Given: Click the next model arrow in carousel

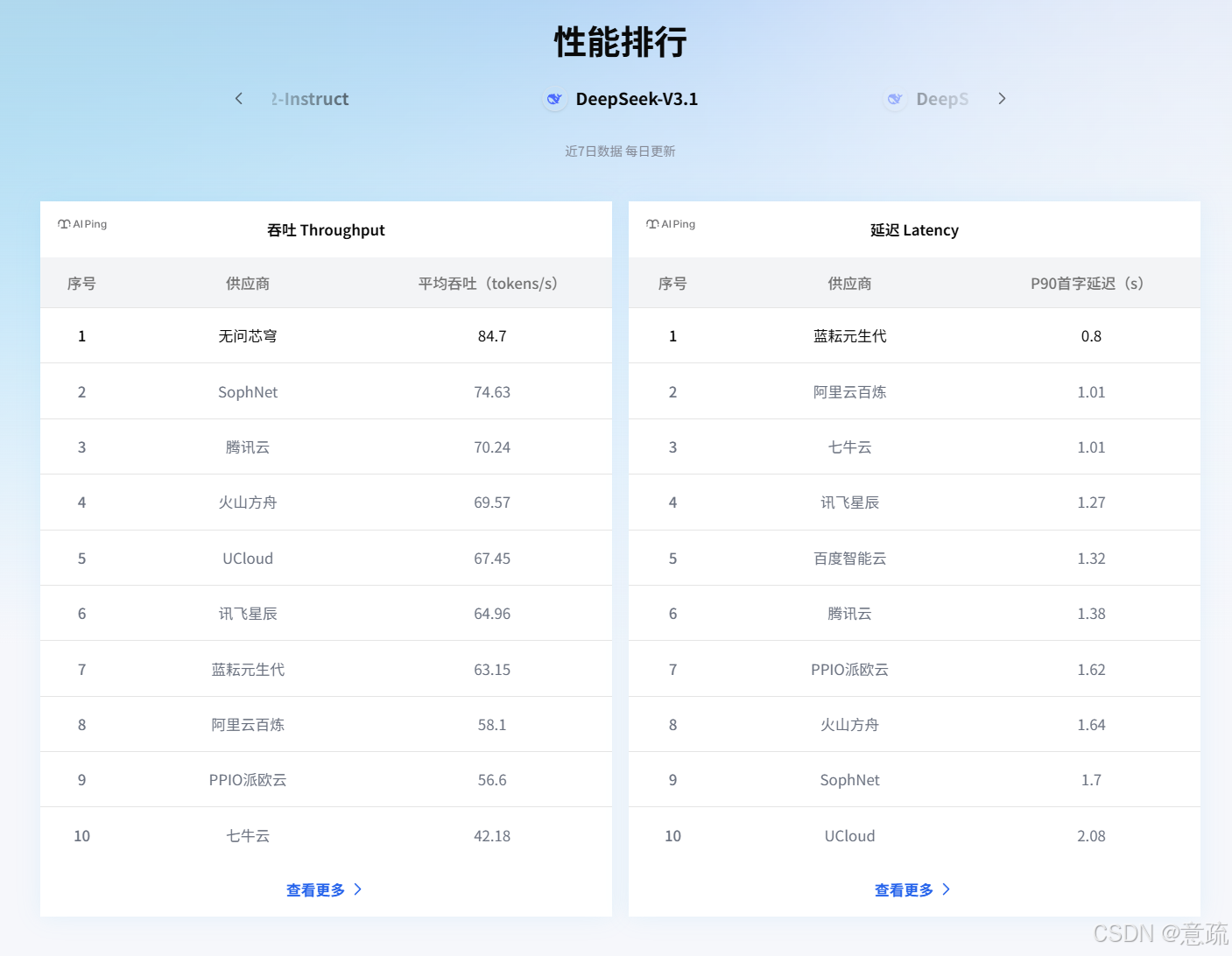Looking at the screenshot, I should pos(1002,99).
